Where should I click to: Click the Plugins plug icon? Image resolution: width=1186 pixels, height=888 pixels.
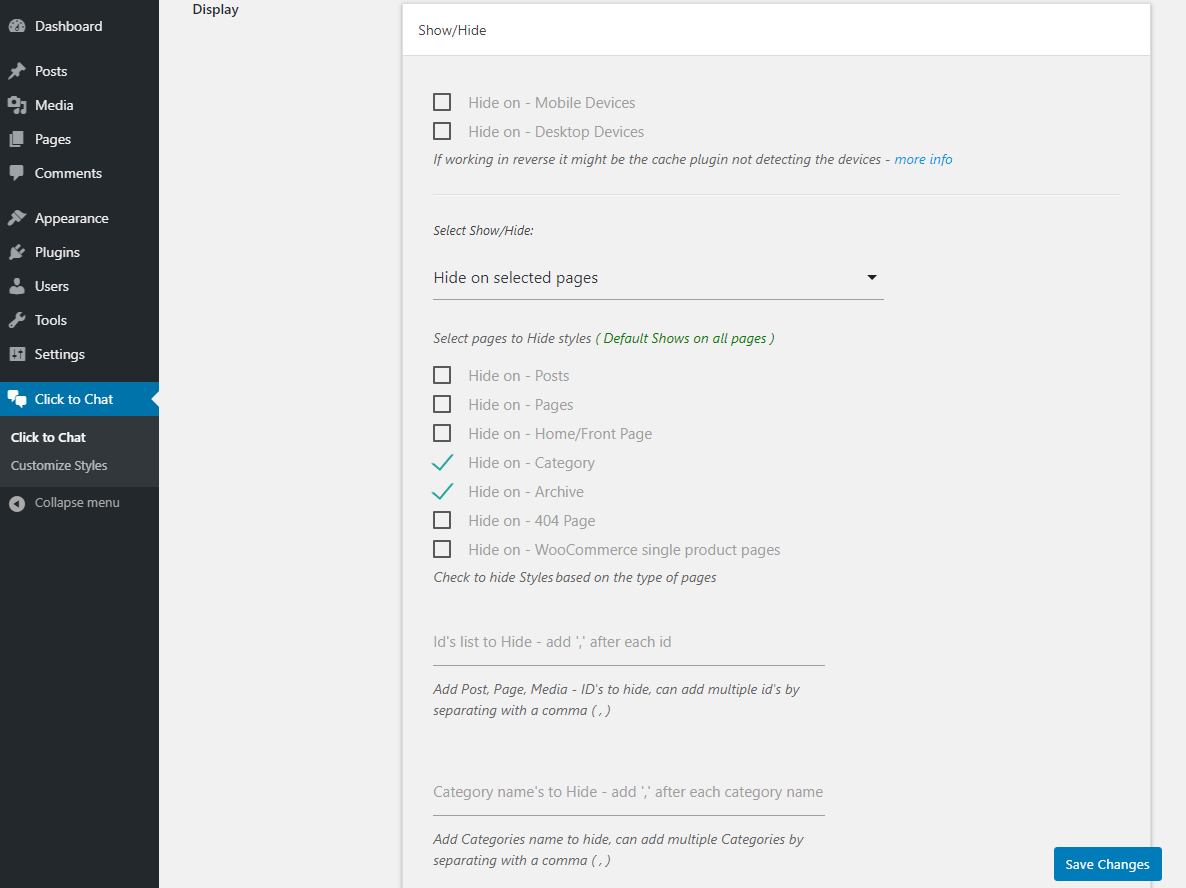[x=17, y=252]
